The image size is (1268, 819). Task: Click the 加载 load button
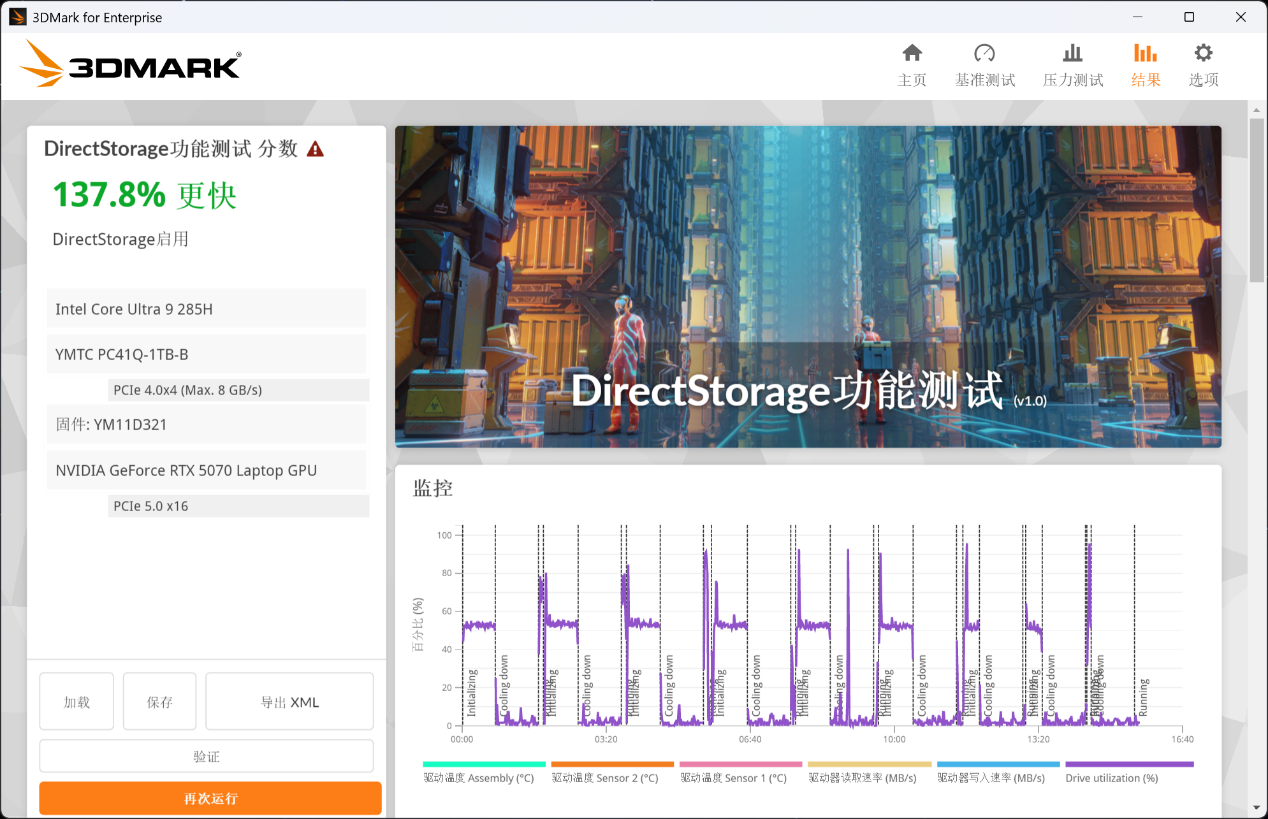[77, 701]
